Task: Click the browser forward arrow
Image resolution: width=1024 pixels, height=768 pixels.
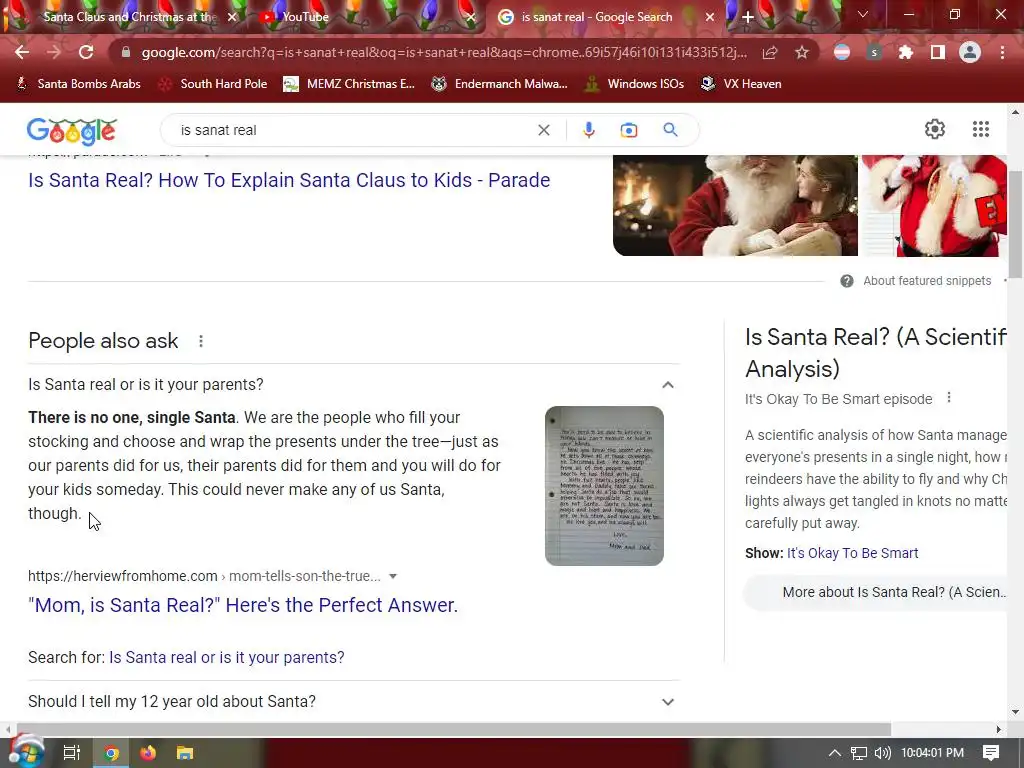Action: (54, 52)
